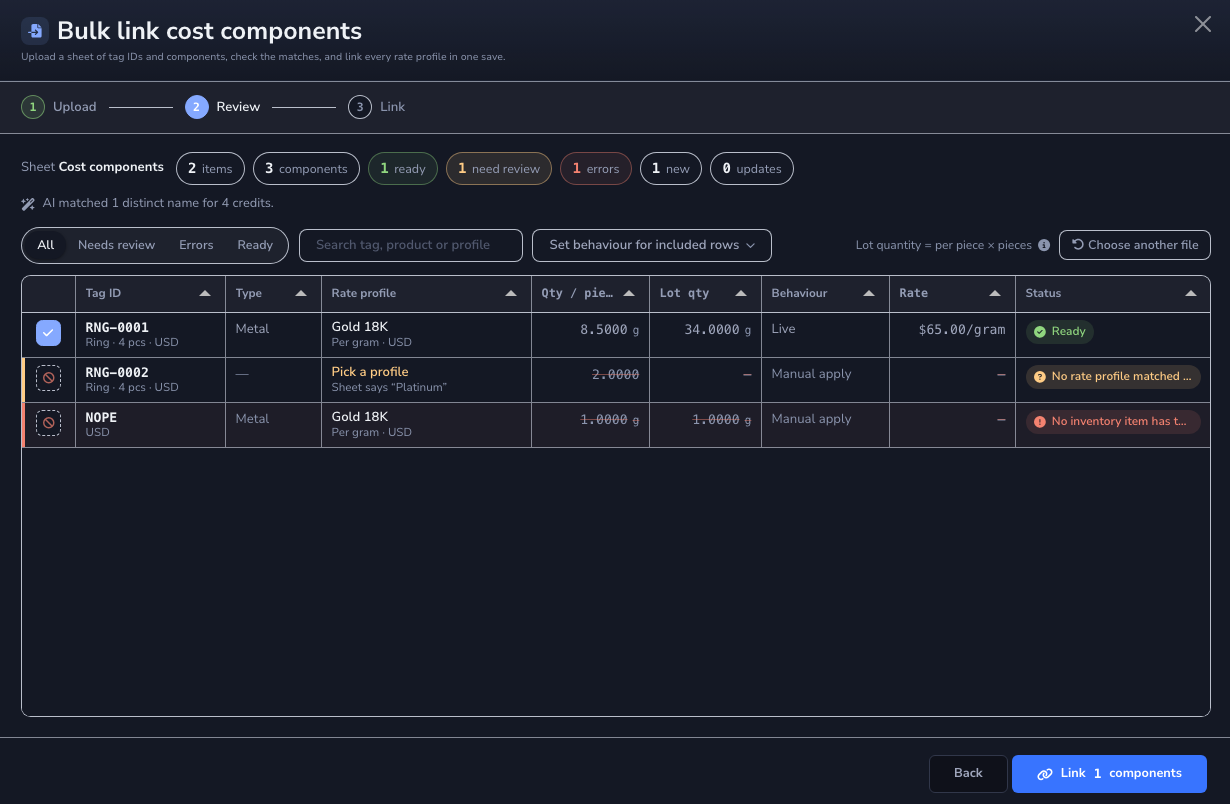
Task: Click the $65.00/gram rate value
Action: click(x=962, y=329)
